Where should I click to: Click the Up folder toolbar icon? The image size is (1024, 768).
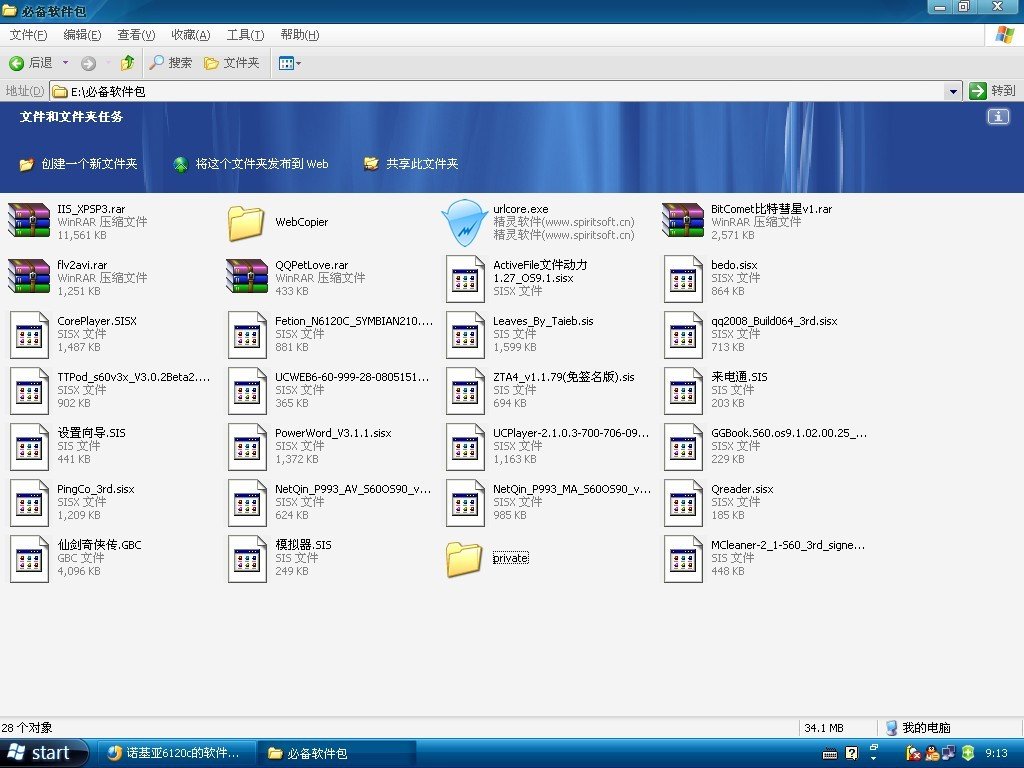[127, 63]
